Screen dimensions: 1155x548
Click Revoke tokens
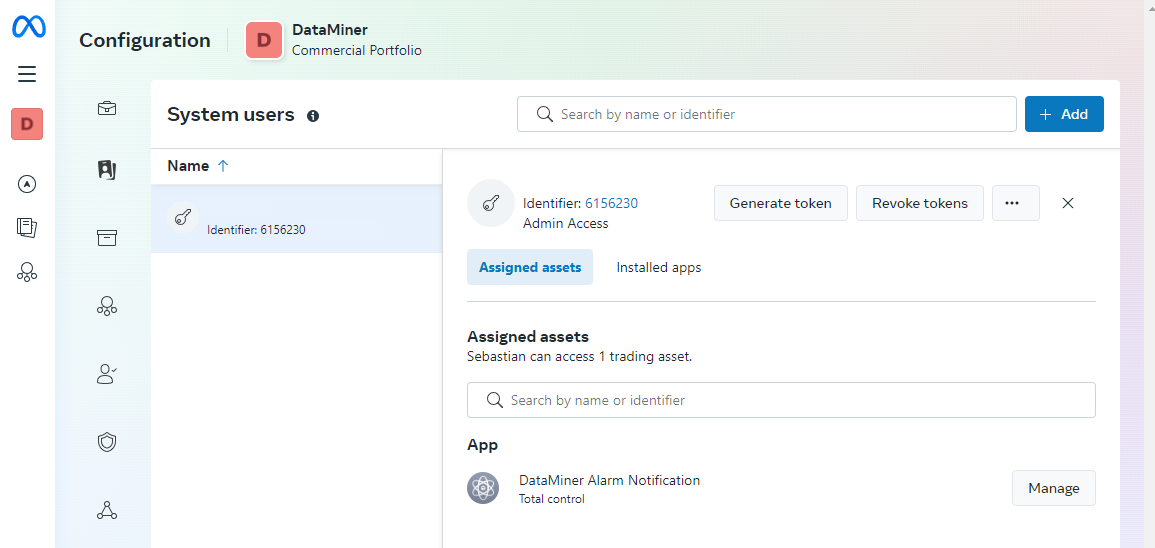point(920,203)
